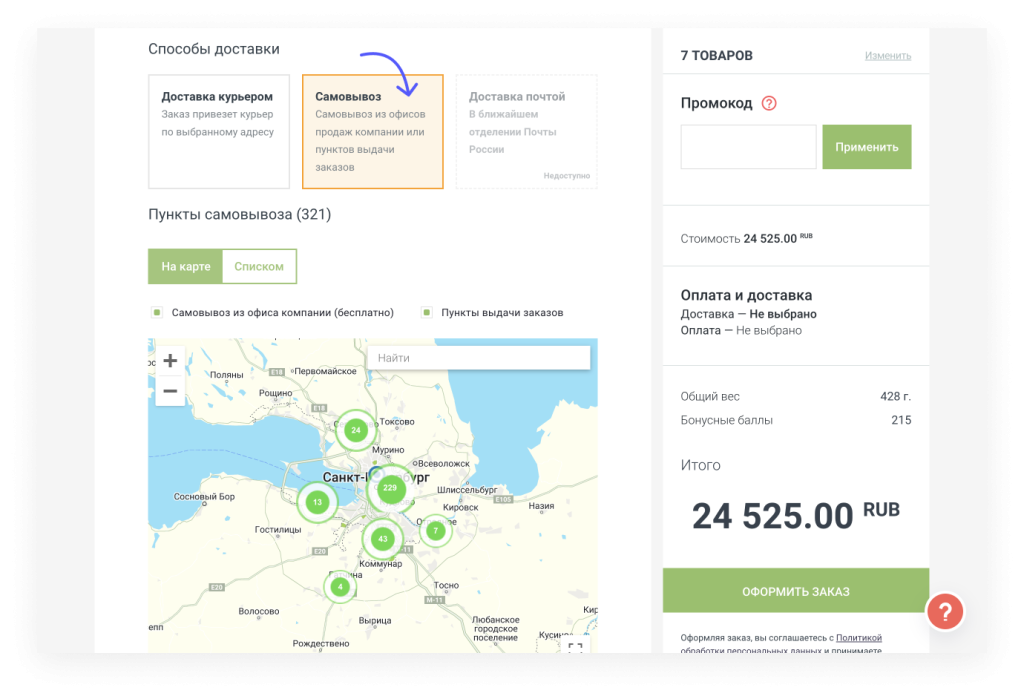Select the "Доставка курьером" delivery option

[218, 132]
